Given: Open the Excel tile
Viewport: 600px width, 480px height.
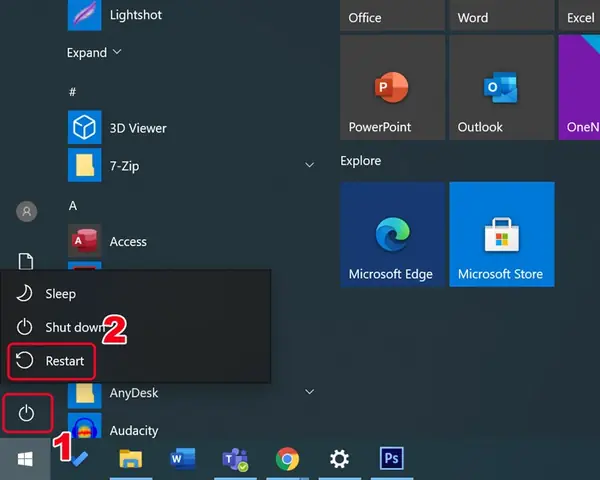Looking at the screenshot, I should tap(579, 15).
